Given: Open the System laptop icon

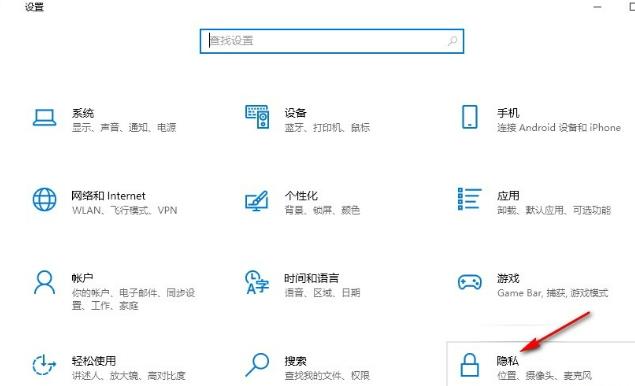Looking at the screenshot, I should click(45, 118).
